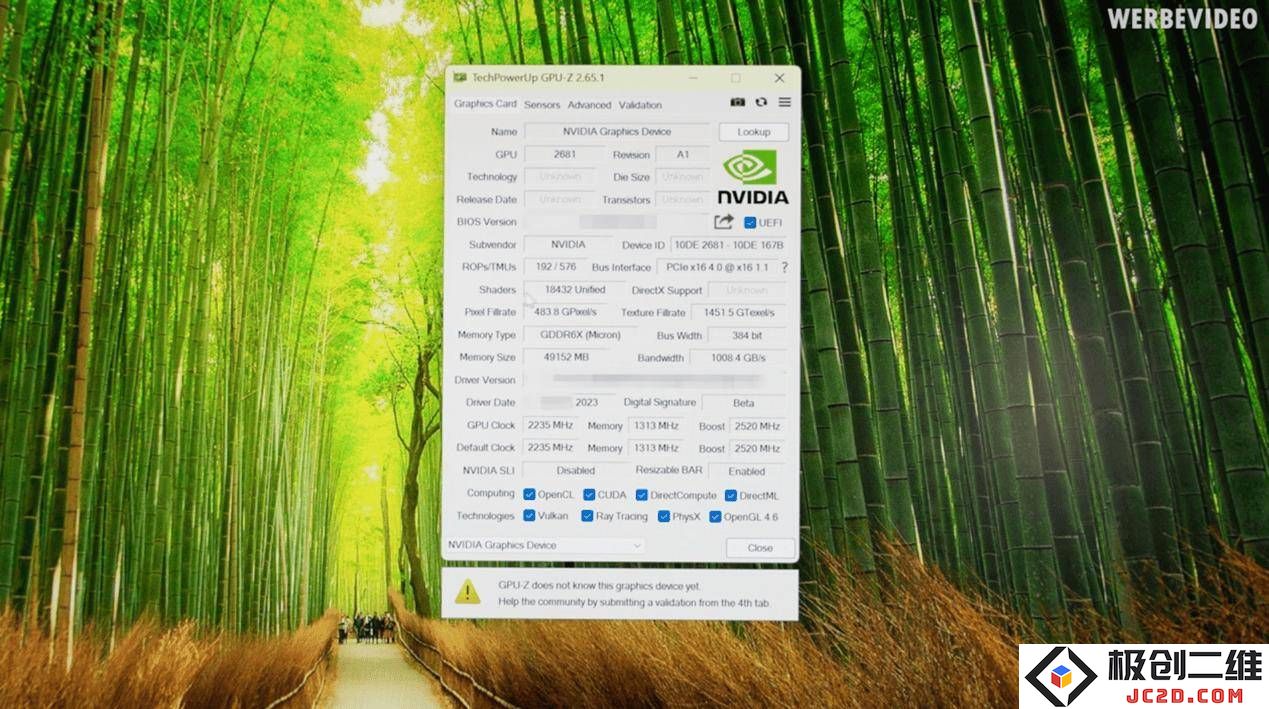Click the Memory Size value 49152 MB
The image size is (1269, 709).
[565, 357]
